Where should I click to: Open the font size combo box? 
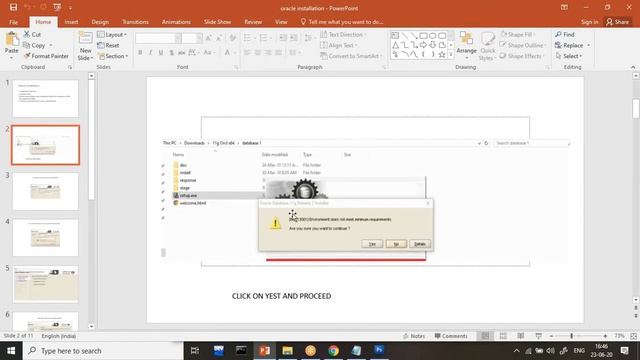tap(192, 38)
